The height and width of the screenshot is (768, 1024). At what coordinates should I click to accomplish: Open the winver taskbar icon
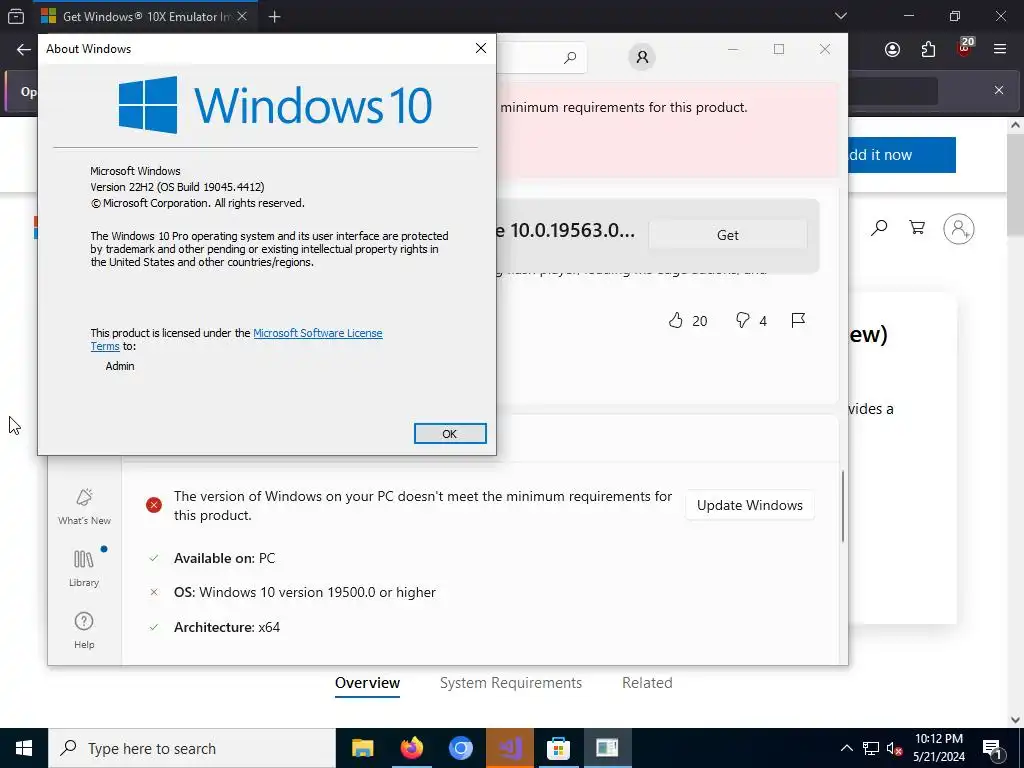point(607,748)
